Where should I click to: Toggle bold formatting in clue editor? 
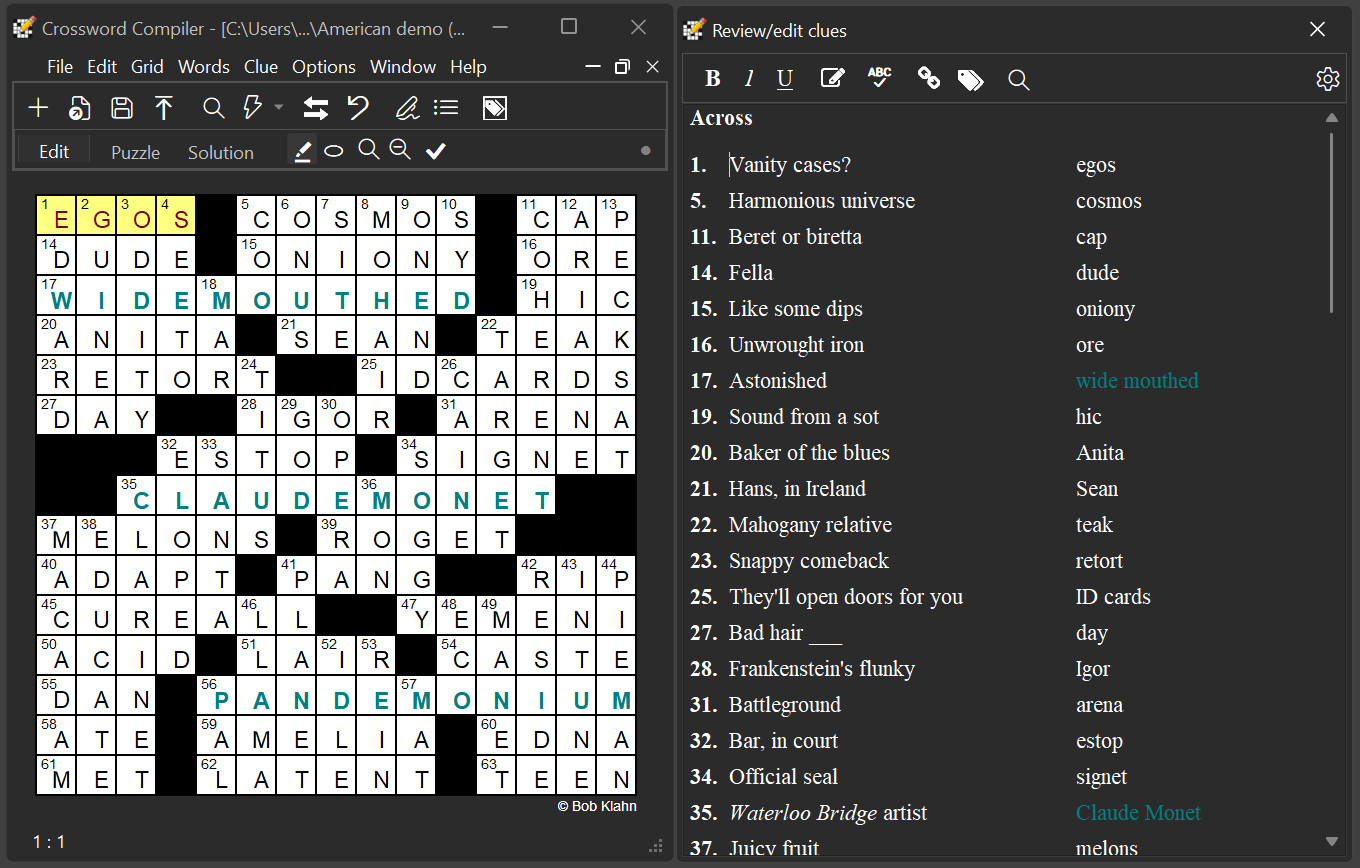click(x=713, y=78)
